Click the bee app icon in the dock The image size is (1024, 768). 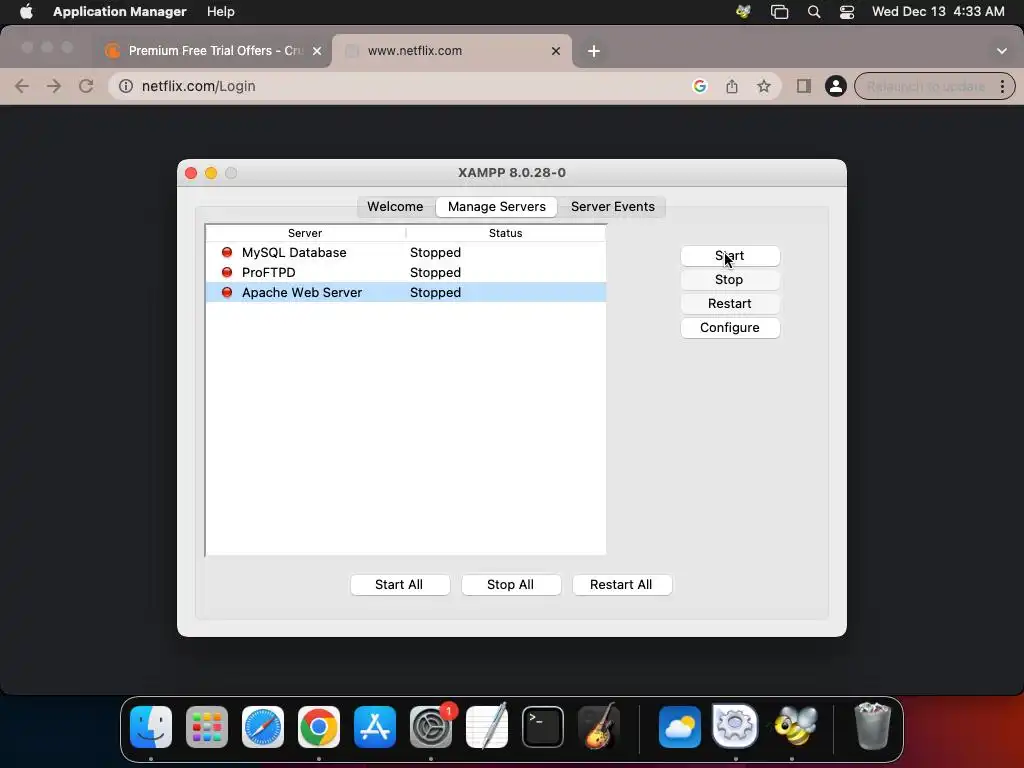point(795,727)
